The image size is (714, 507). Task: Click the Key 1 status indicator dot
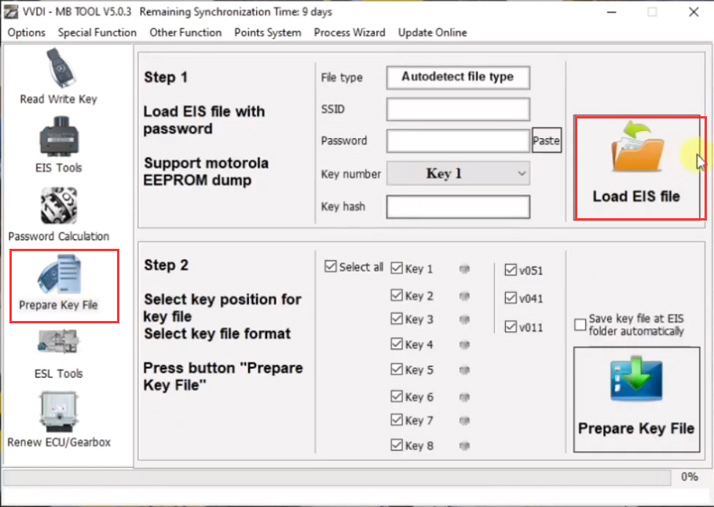(x=464, y=269)
